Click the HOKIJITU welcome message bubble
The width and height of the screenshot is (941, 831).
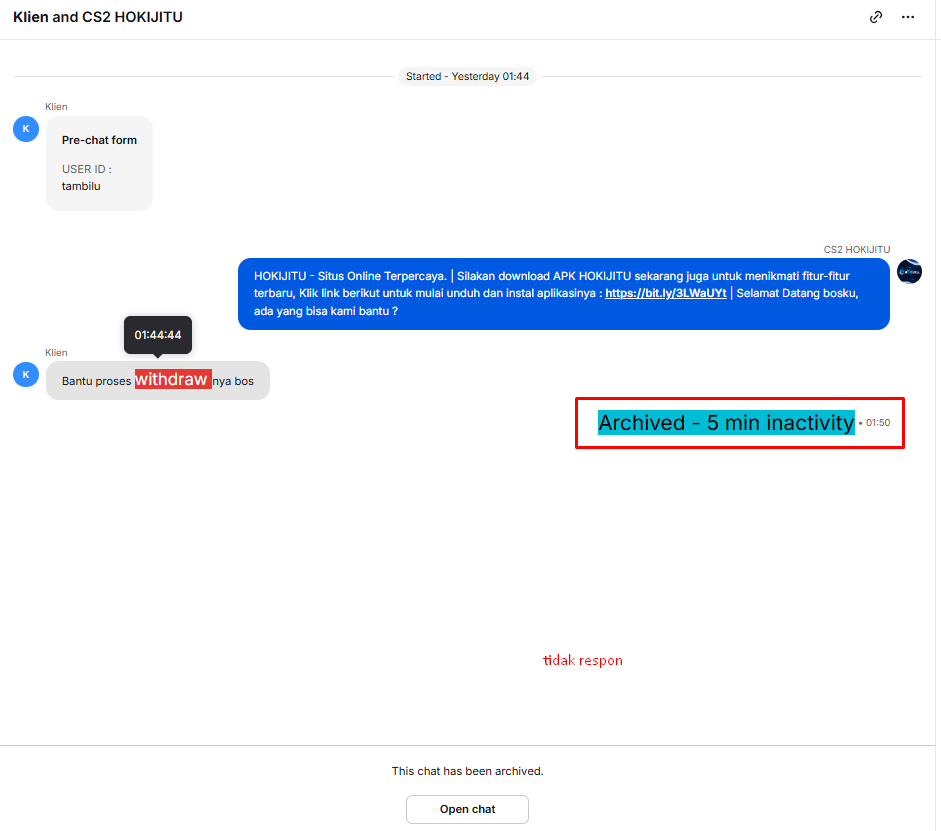tap(564, 294)
